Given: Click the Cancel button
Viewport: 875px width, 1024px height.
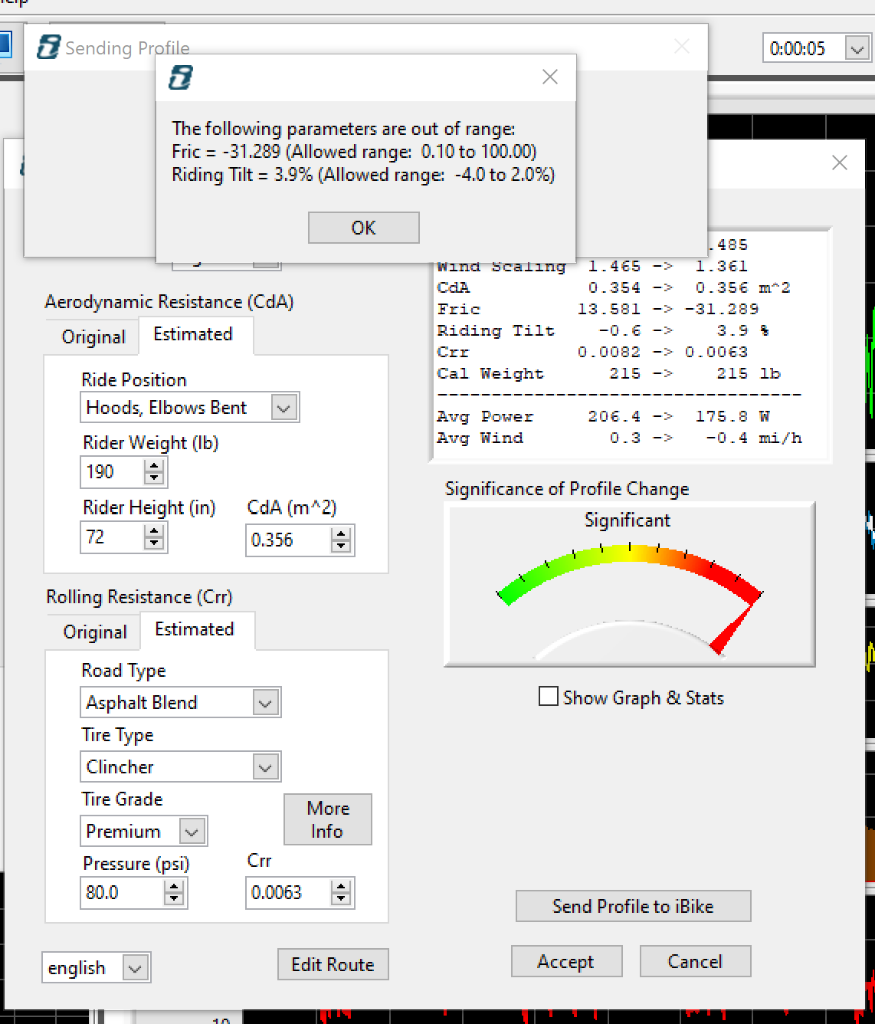Looking at the screenshot, I should point(694,961).
